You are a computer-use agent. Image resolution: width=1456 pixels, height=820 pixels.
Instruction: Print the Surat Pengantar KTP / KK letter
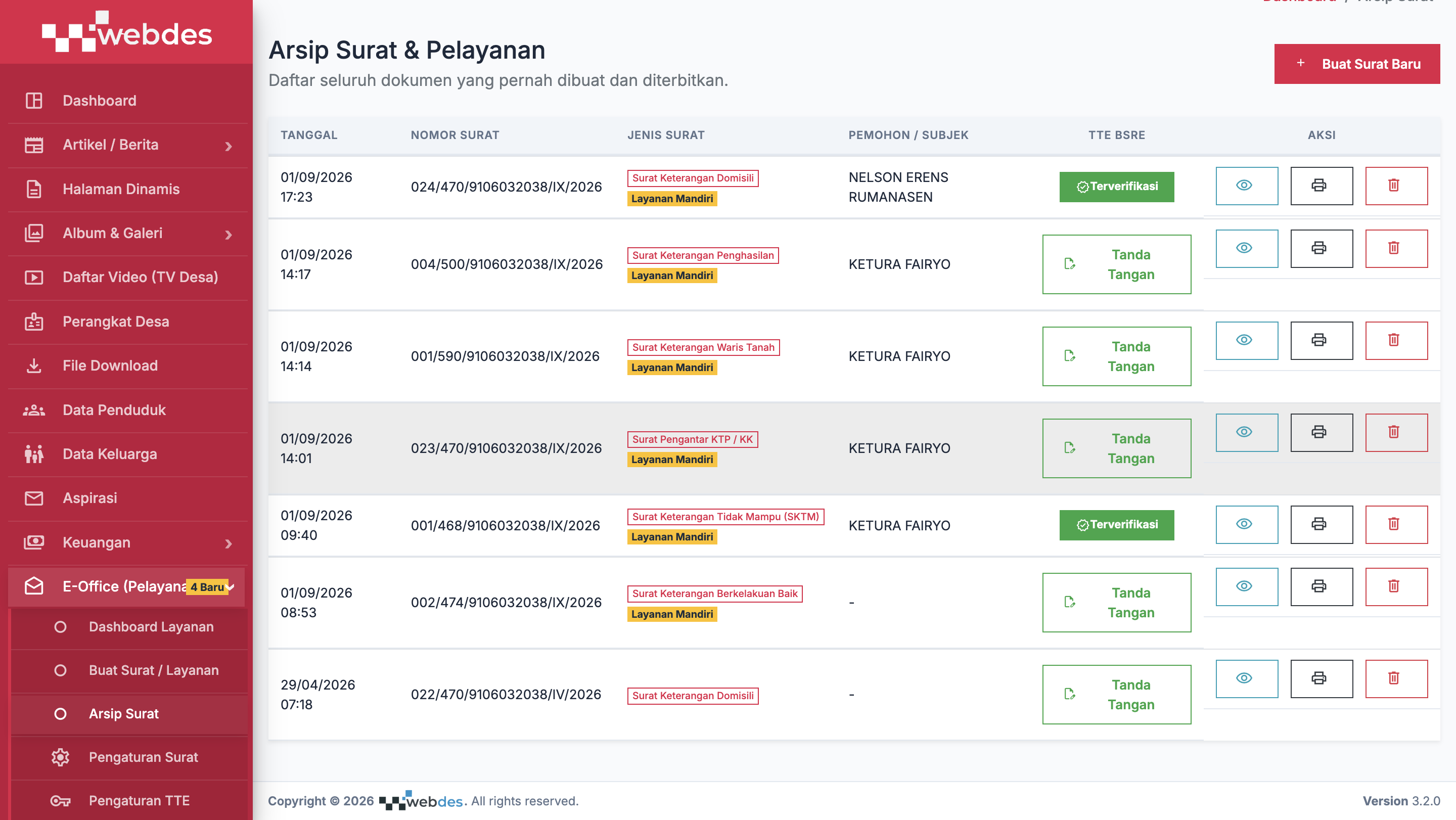pos(1322,432)
